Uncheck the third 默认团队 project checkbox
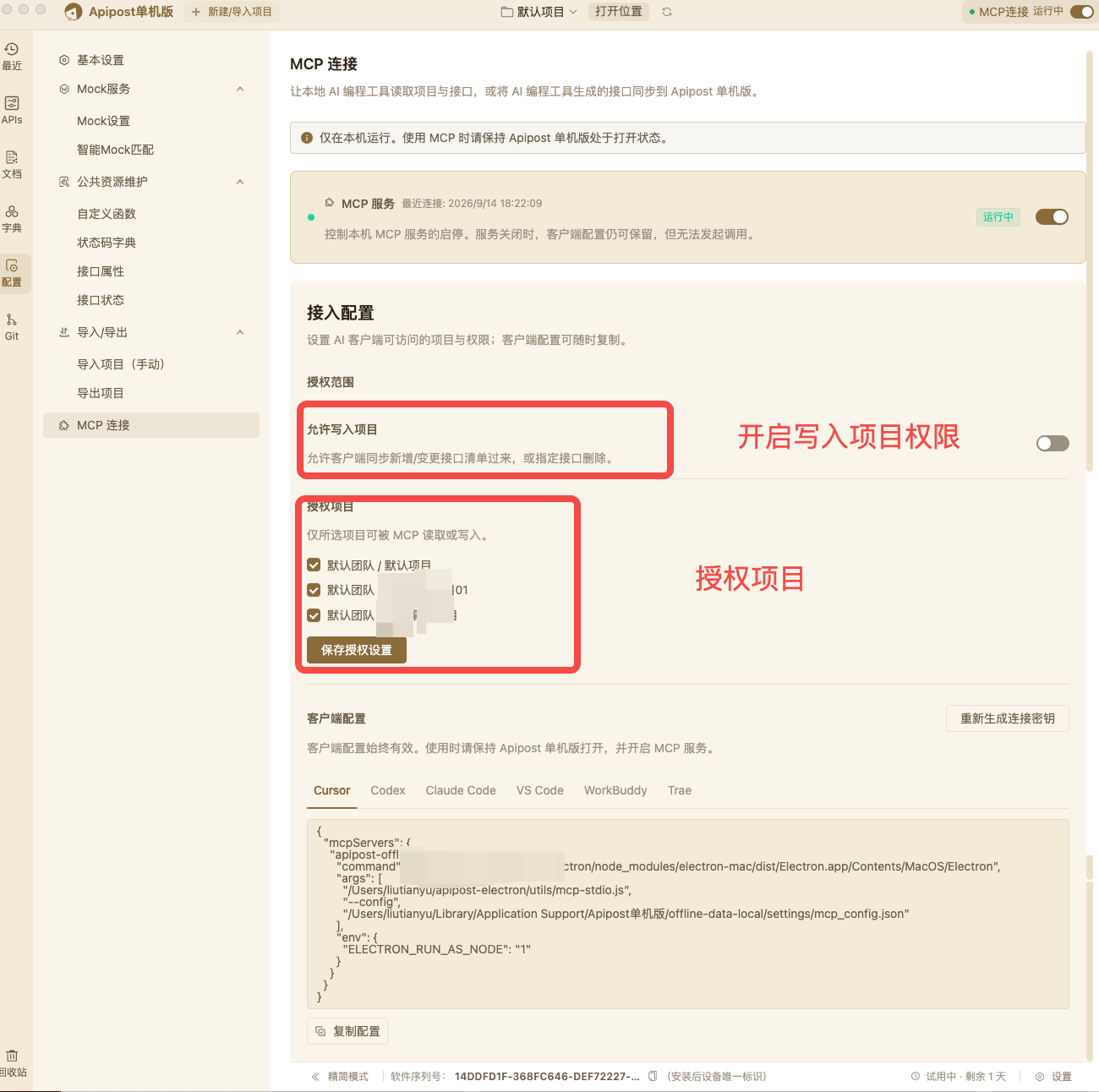The image size is (1099, 1092). point(314,615)
